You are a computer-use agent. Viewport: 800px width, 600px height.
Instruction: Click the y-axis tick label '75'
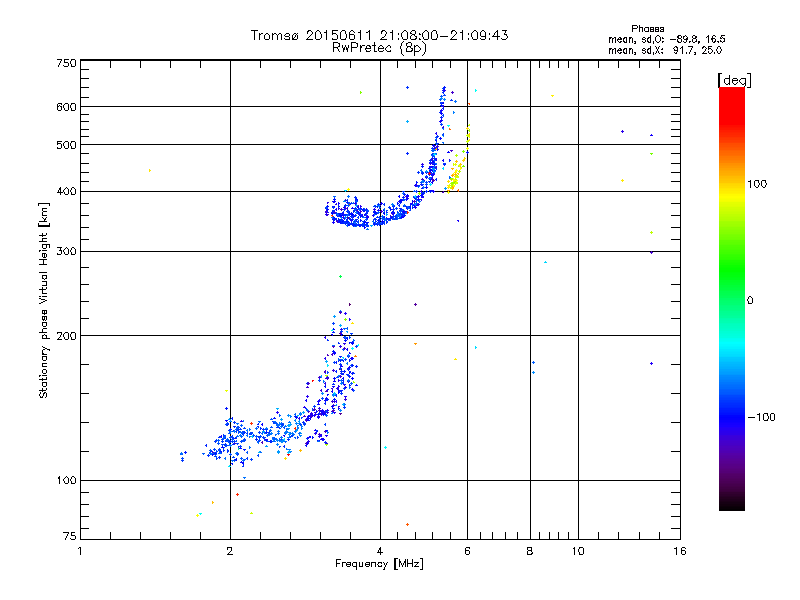(x=70, y=536)
